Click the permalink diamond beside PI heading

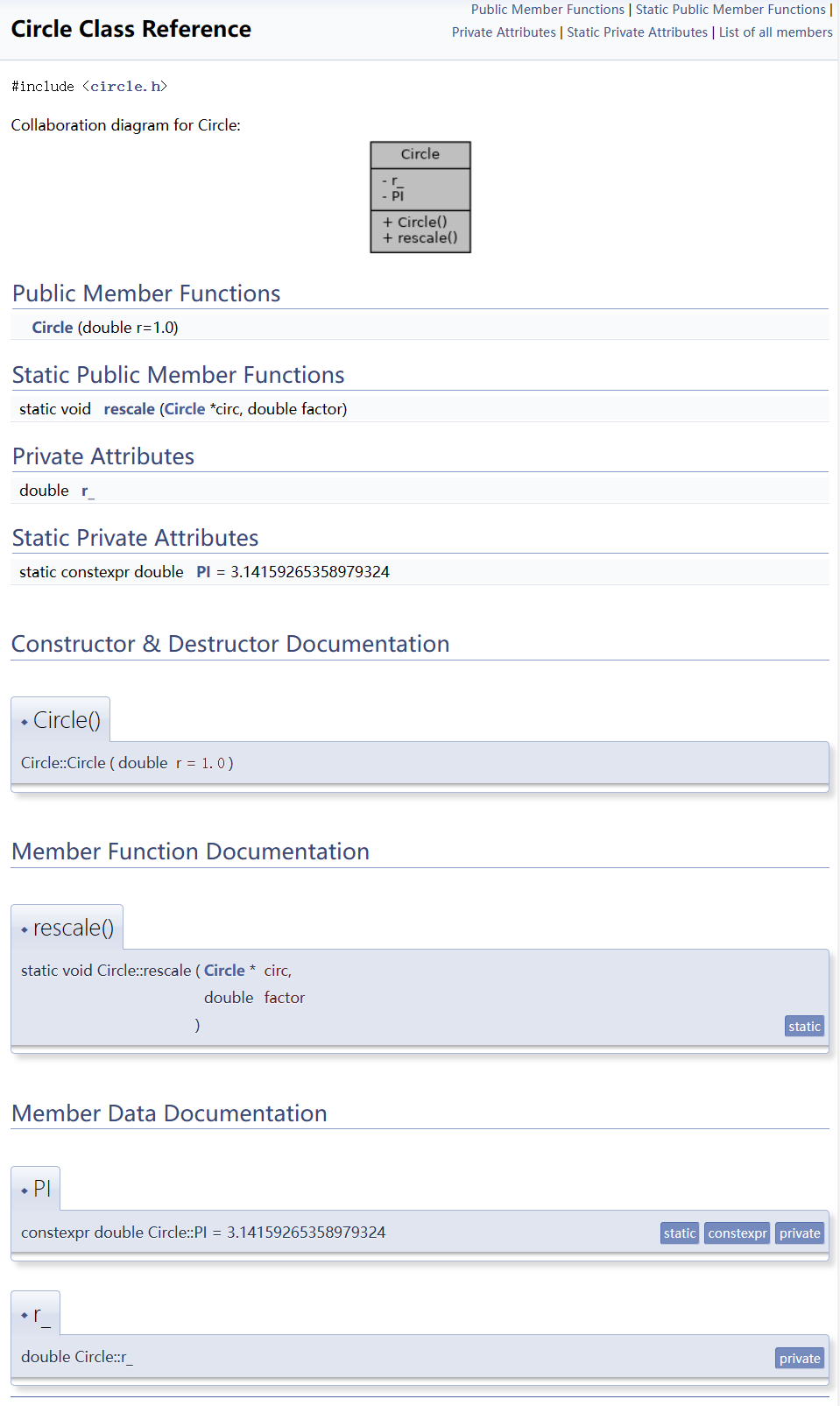click(x=25, y=1191)
